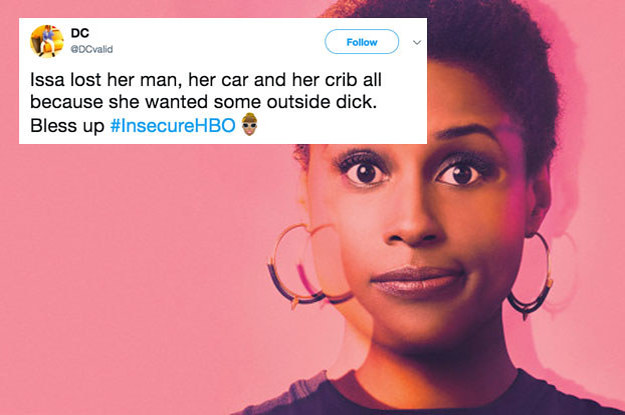Click the tweet line 'because she wanted some outside'
Image resolution: width=625 pixels, height=415 pixels.
(203, 102)
